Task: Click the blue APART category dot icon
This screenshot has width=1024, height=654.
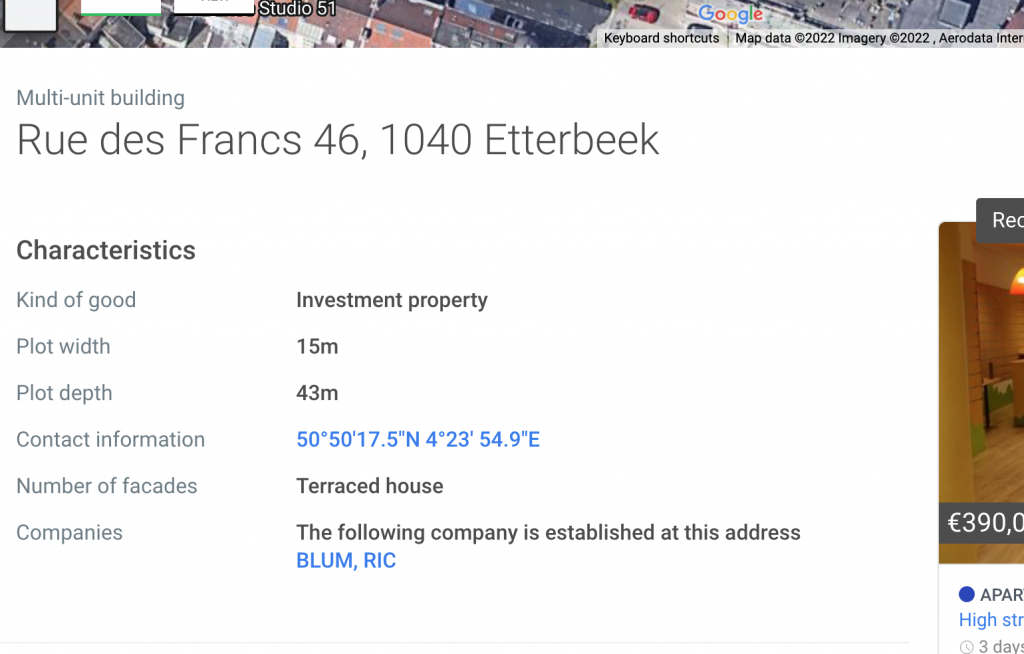Action: (967, 594)
